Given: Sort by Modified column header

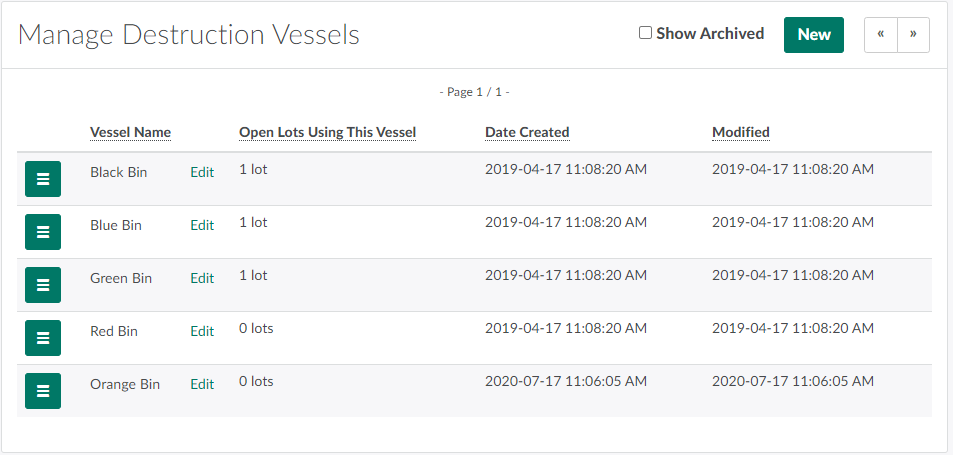Looking at the screenshot, I should click(x=740, y=132).
